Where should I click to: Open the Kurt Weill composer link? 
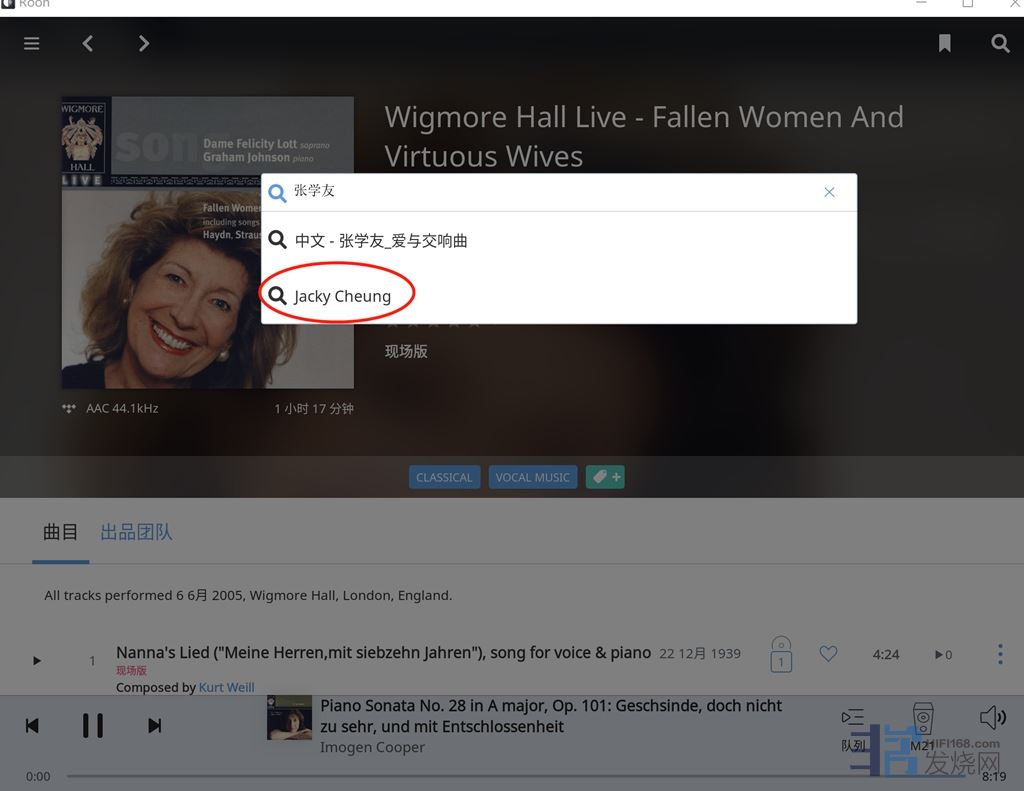pyautogui.click(x=226, y=688)
